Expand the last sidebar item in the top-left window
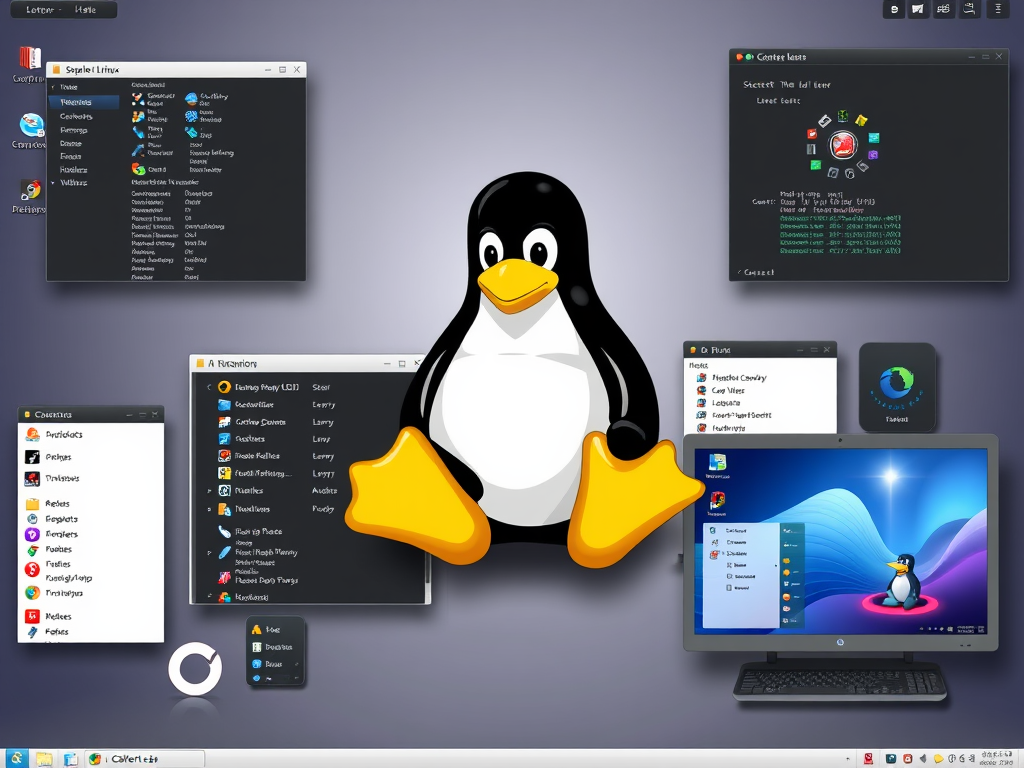1024x768 pixels. coord(54,183)
